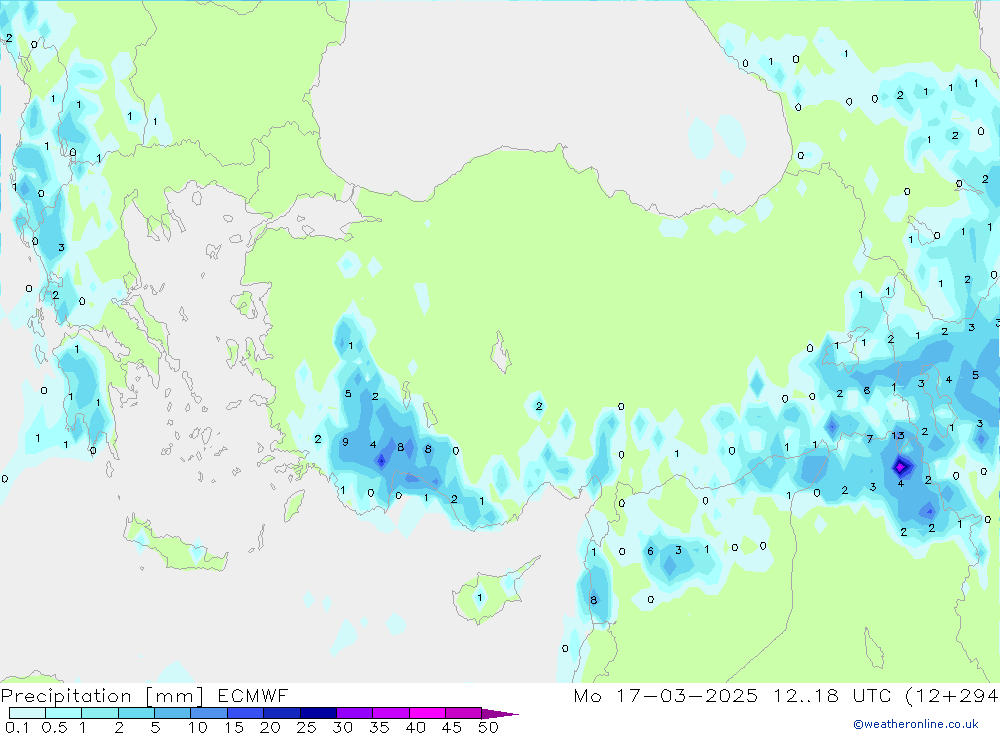
Task: Select the 2–5 mm legend swatch
Action: click(136, 713)
